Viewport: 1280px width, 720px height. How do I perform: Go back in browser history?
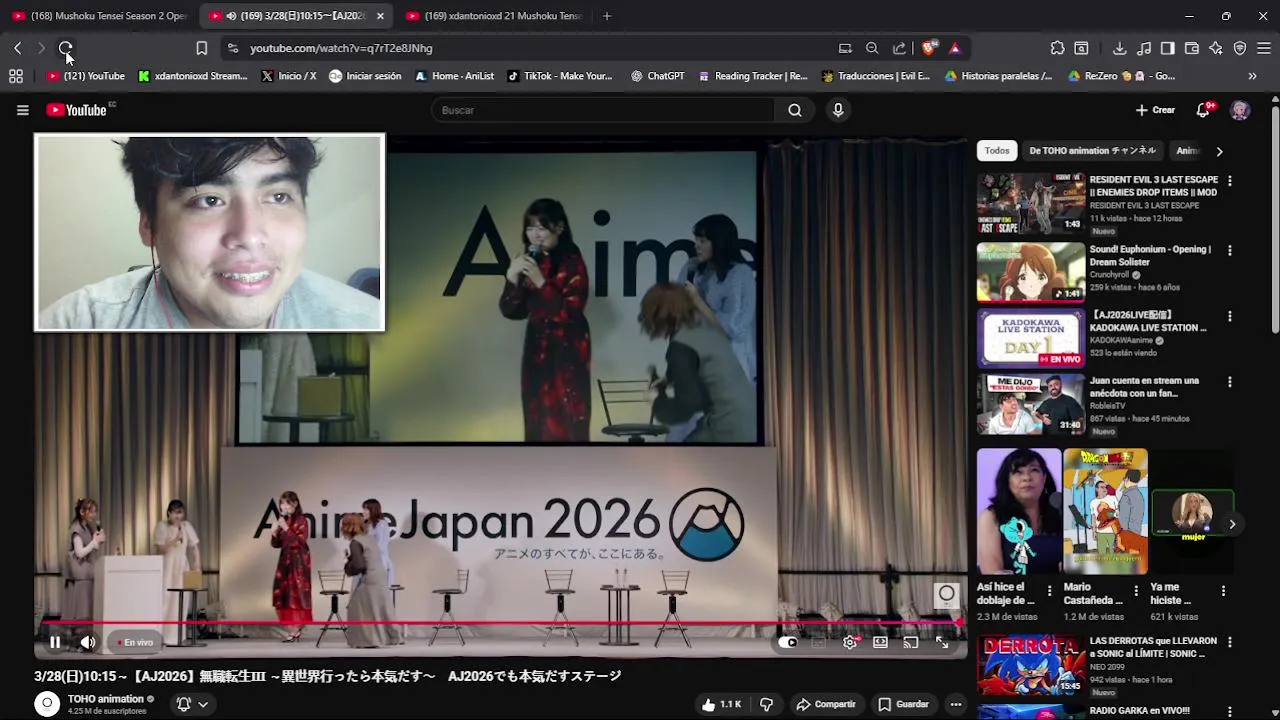click(18, 48)
